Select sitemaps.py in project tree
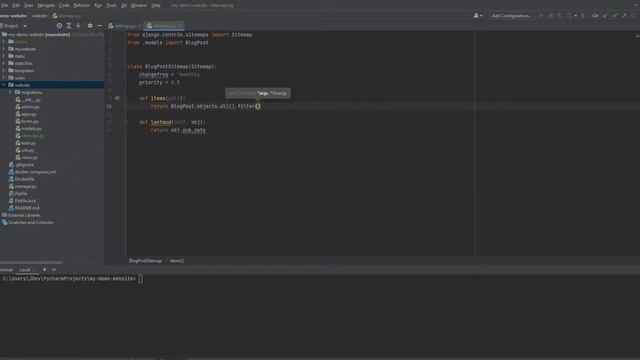The width and height of the screenshot is (640, 360). tap(30, 136)
